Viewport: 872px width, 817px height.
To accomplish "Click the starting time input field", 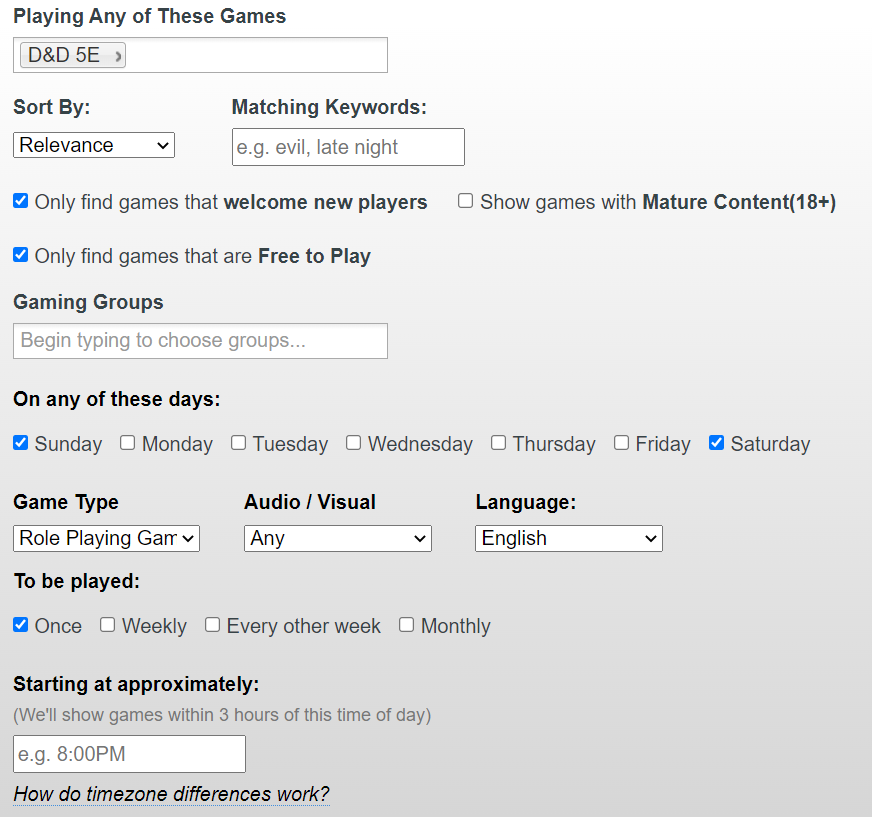I will tap(129, 754).
